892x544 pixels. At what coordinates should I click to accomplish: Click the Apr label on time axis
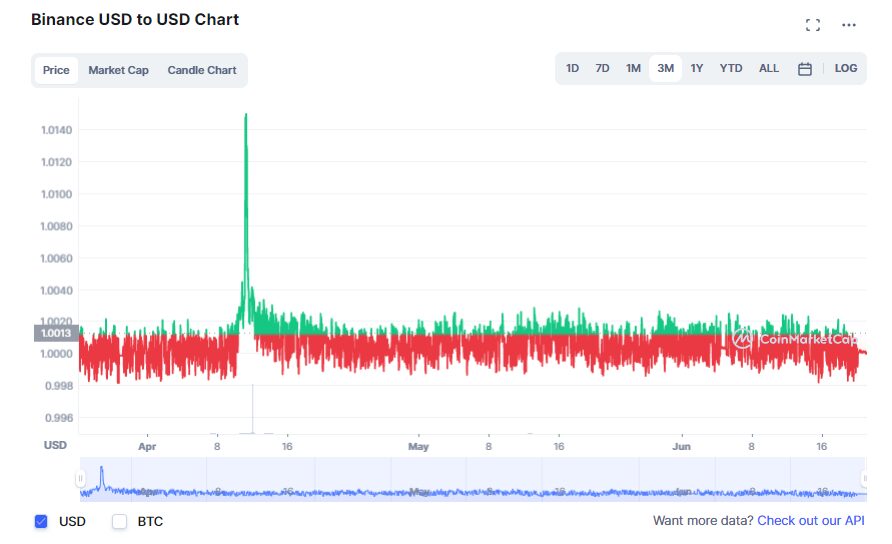[147, 447]
